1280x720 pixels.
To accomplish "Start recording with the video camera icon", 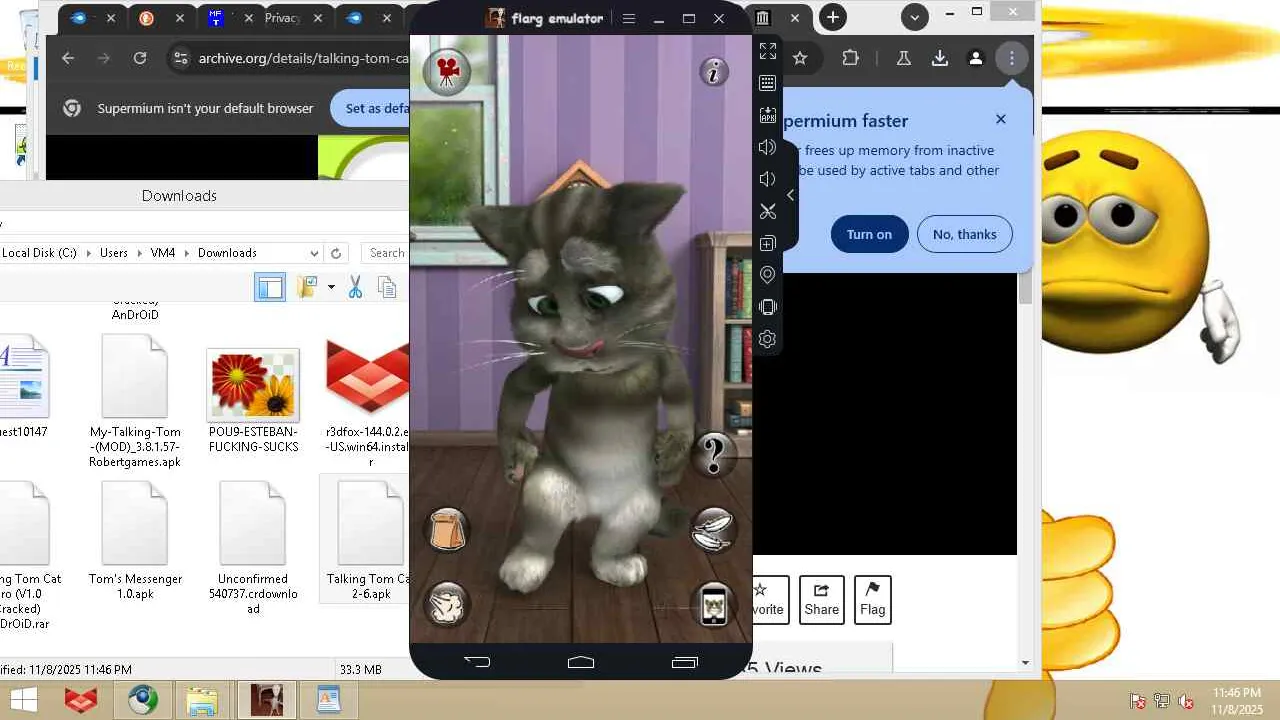I will pos(447,71).
